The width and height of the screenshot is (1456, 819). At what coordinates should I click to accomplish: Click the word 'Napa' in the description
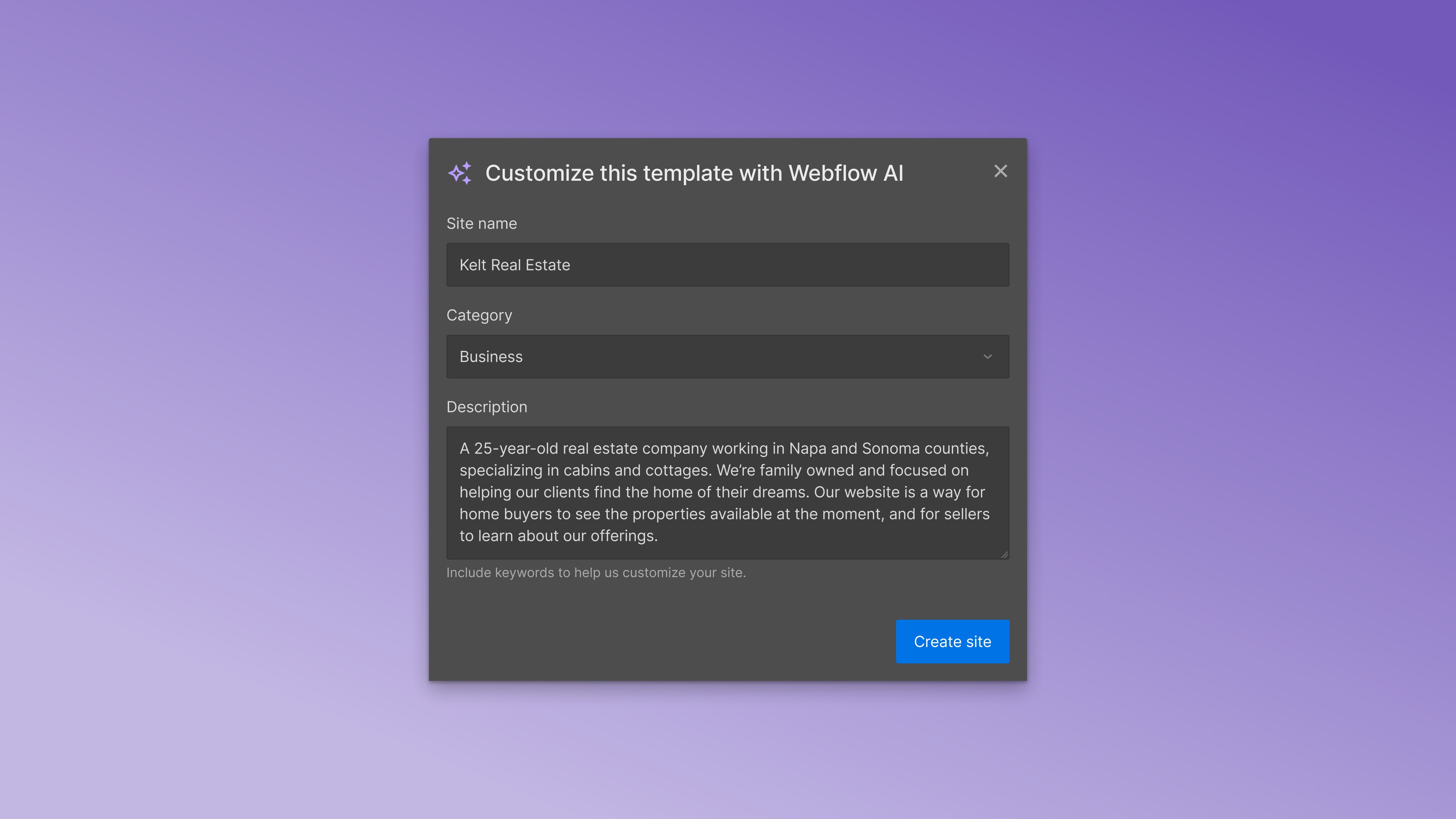pos(807,448)
